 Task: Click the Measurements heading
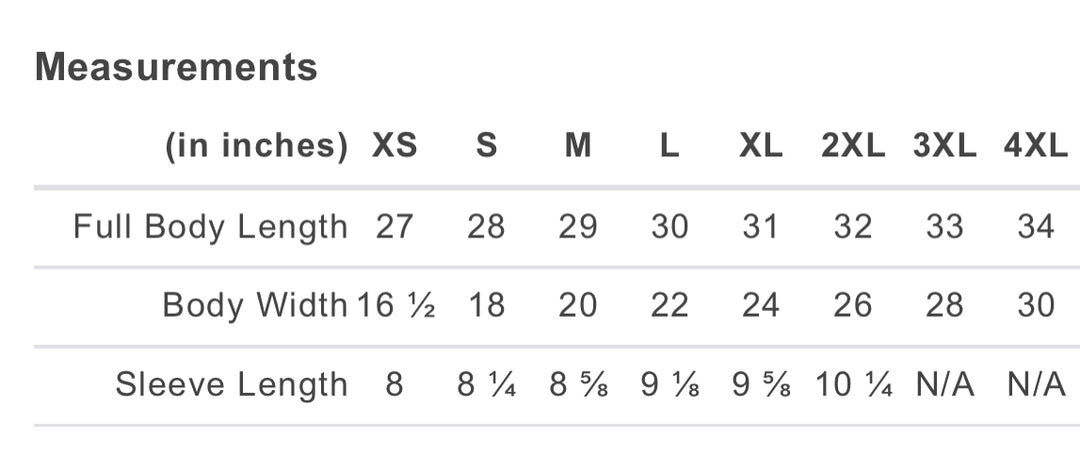click(x=176, y=67)
